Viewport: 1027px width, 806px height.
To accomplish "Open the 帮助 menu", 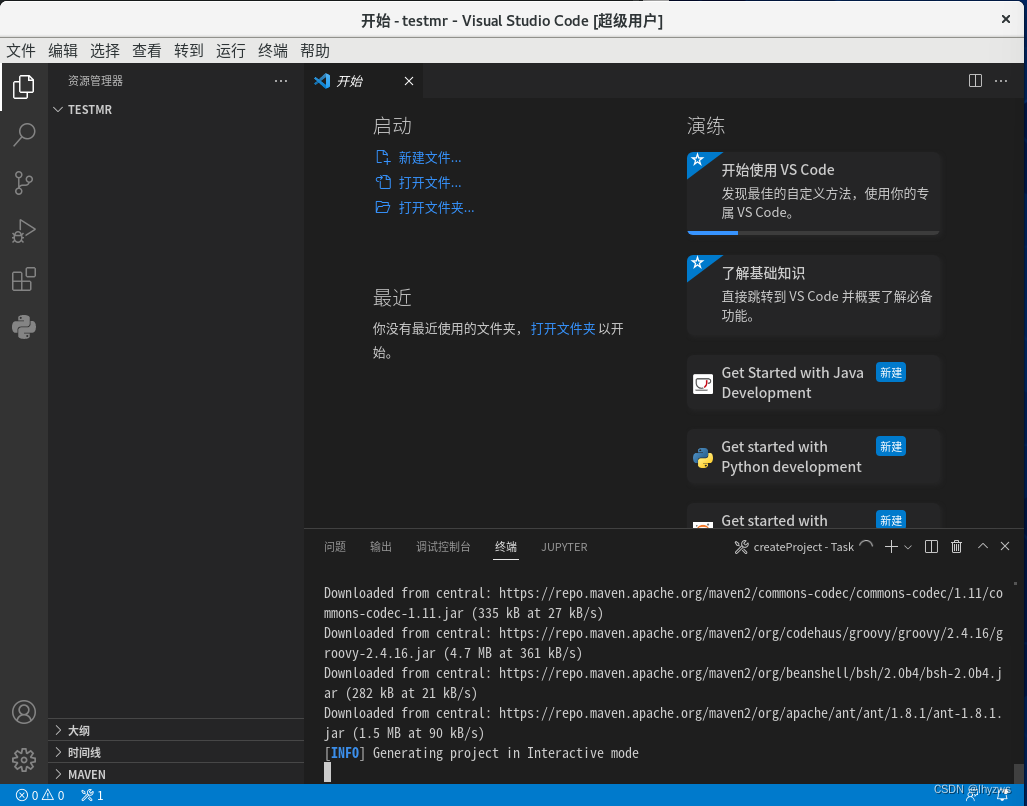I will tap(314, 50).
